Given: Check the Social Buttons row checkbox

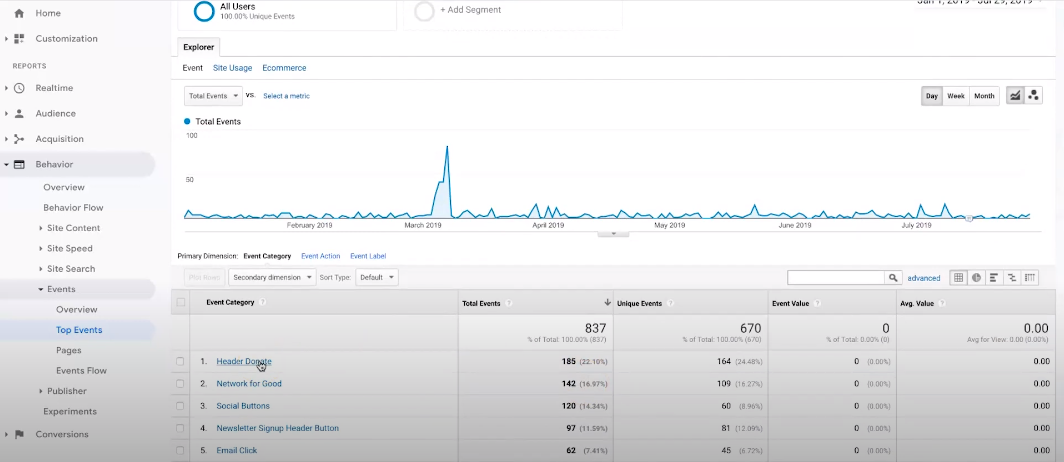Looking at the screenshot, I should 181,406.
